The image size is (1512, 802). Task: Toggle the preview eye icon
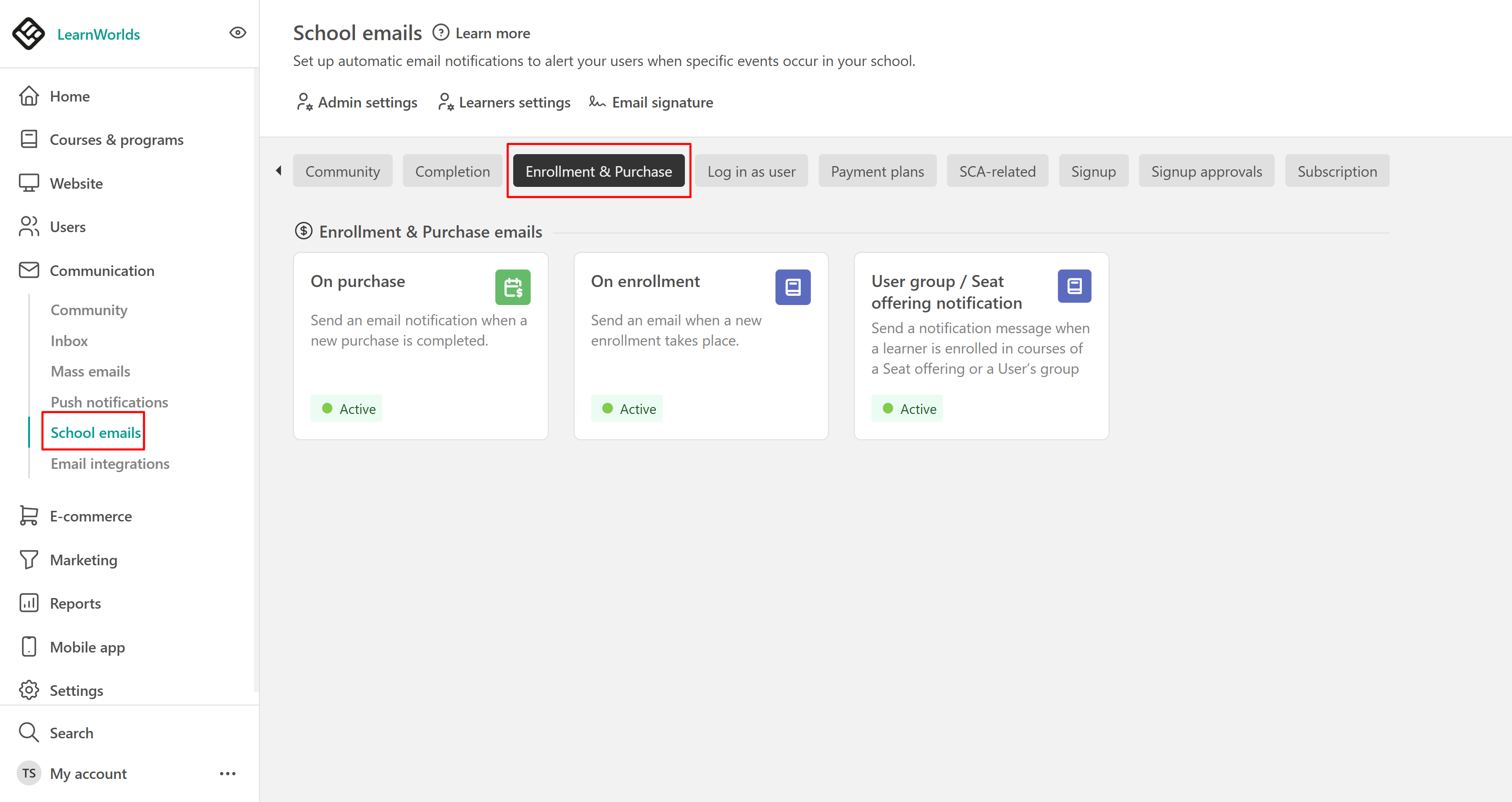(237, 33)
